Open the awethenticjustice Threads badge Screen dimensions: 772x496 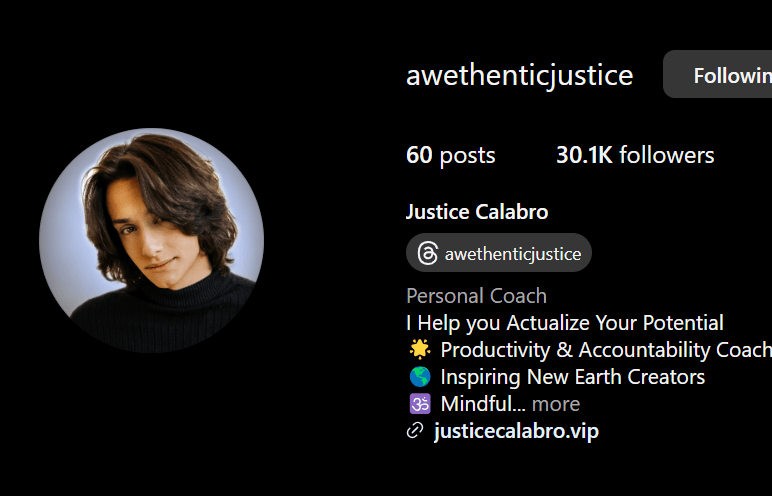(499, 253)
